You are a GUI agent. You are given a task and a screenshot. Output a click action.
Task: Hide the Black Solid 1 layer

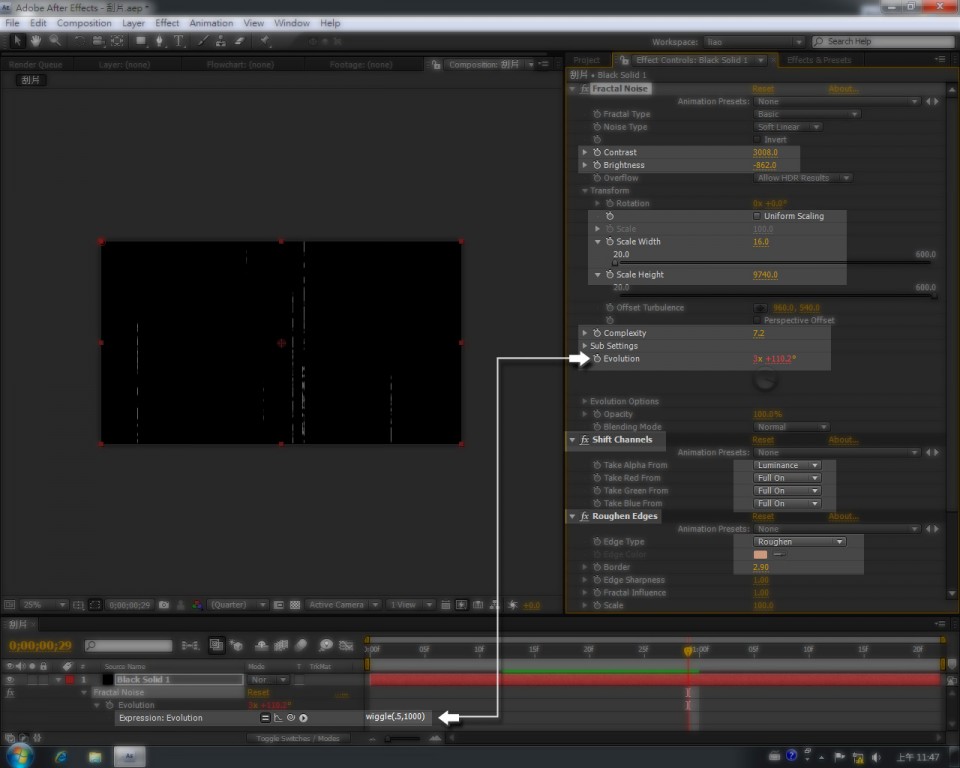10,680
